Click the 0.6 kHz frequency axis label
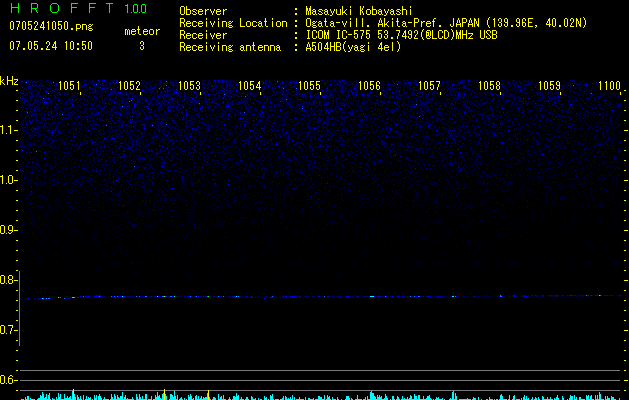The image size is (629, 400). pos(7,380)
